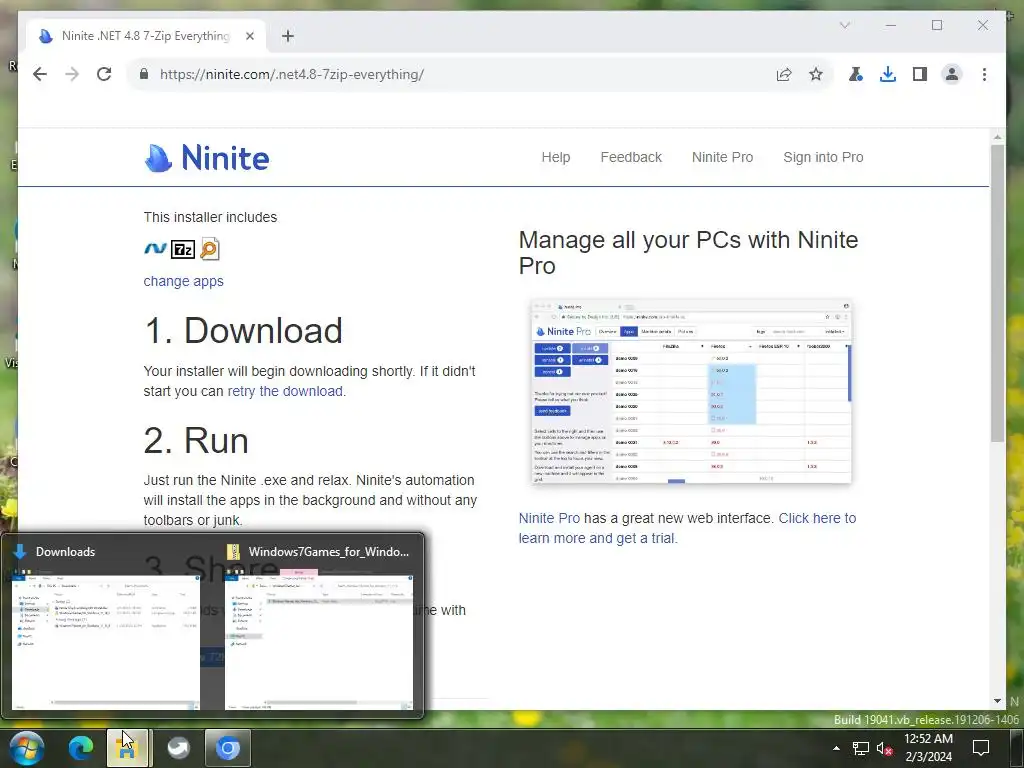Switch to Downloads window preview
The image size is (1024, 768).
[x=106, y=629]
